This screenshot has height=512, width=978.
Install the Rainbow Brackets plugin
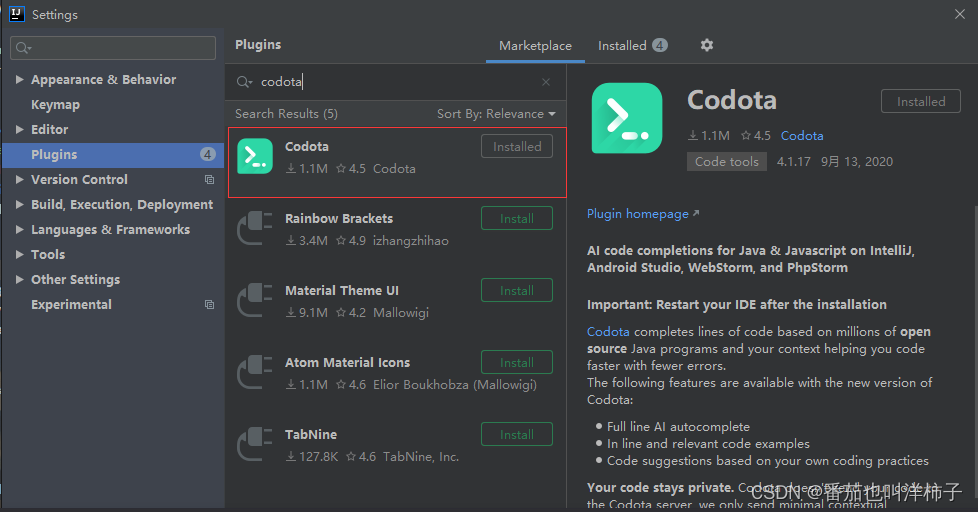point(516,218)
